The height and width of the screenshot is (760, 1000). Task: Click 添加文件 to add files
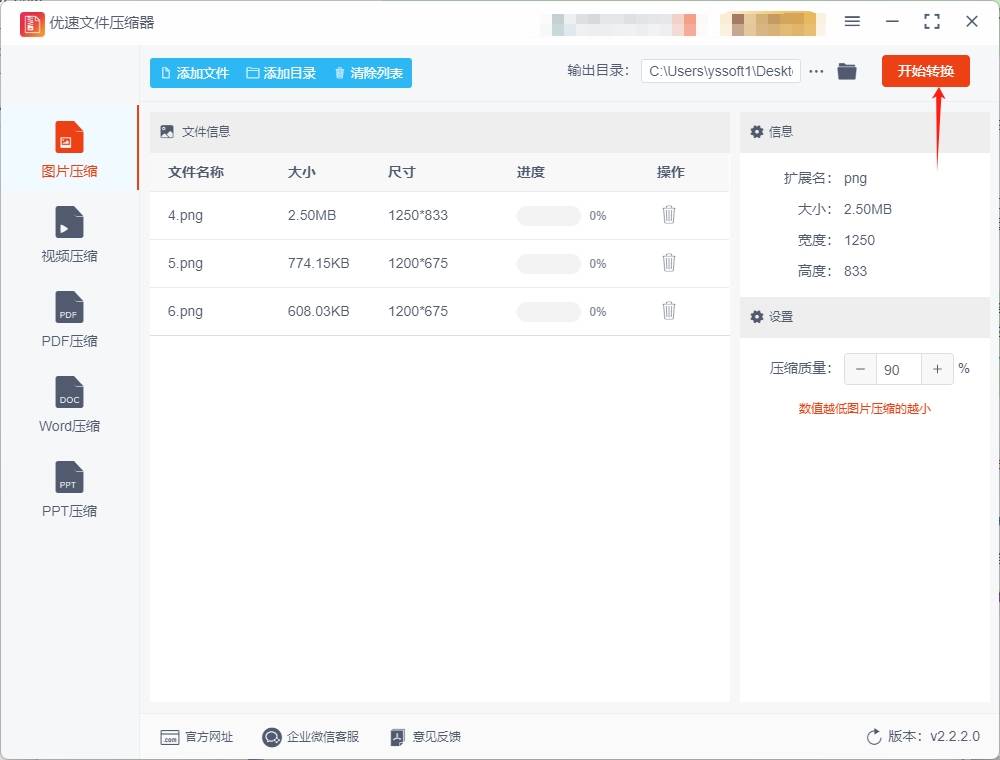pyautogui.click(x=195, y=73)
